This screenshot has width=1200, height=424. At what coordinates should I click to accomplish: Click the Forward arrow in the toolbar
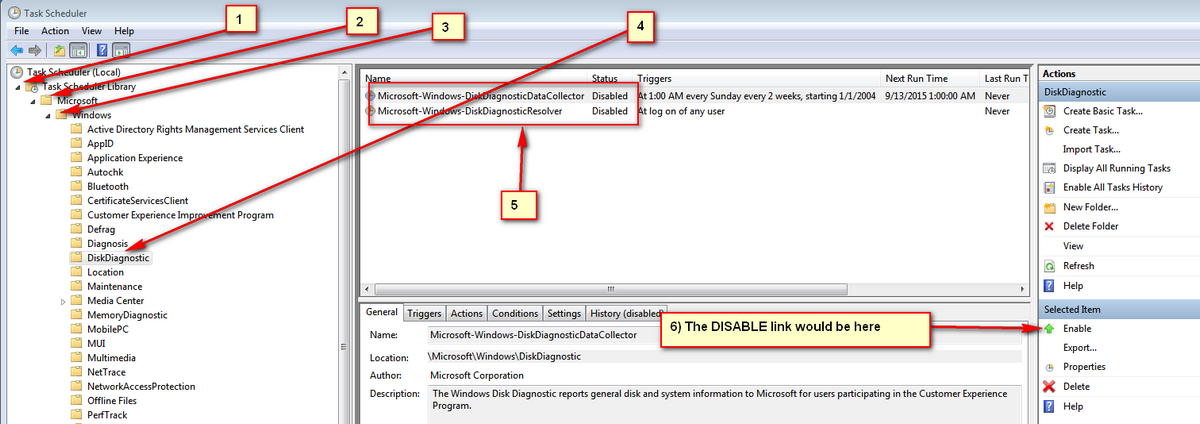tap(35, 50)
